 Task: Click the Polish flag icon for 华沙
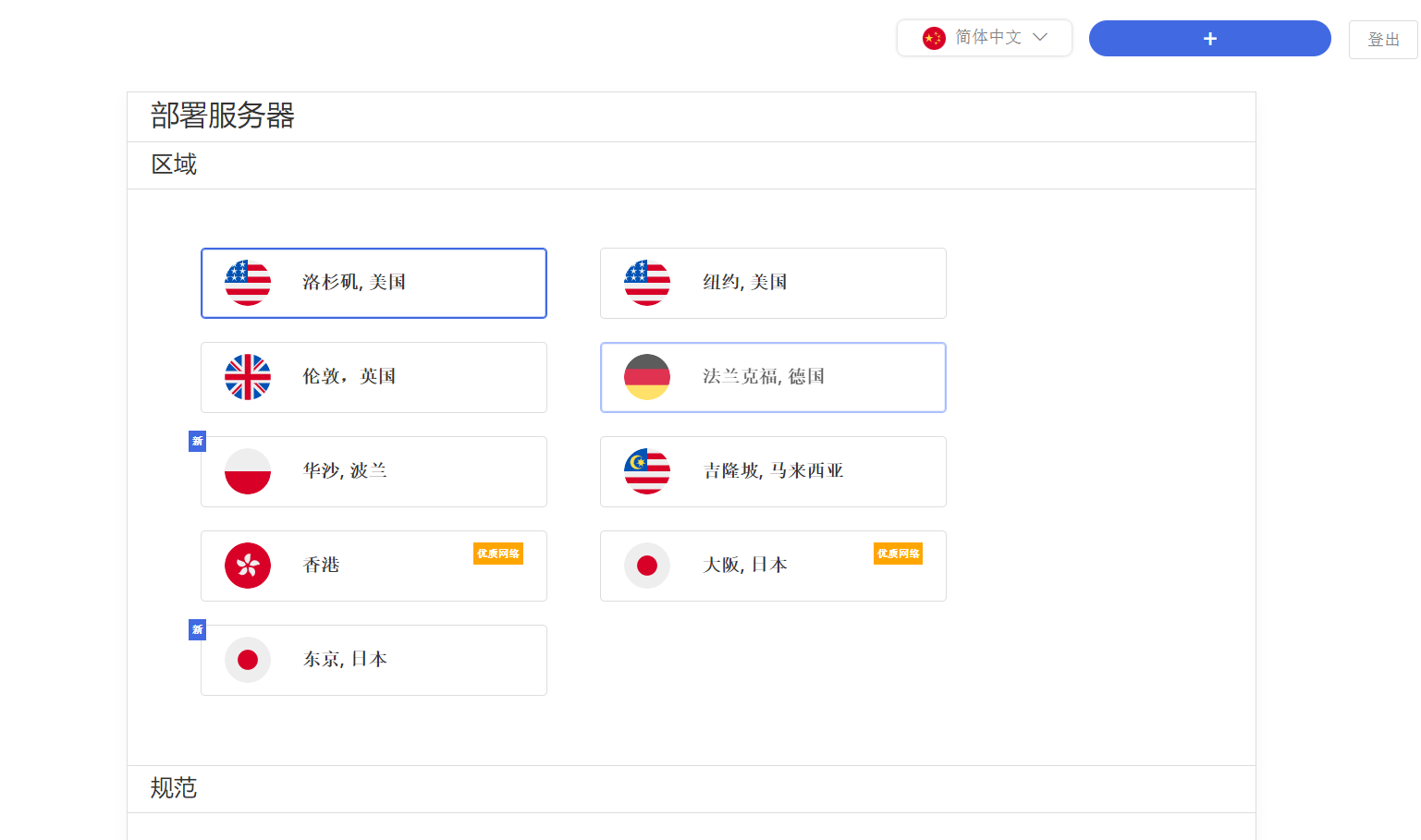click(248, 471)
